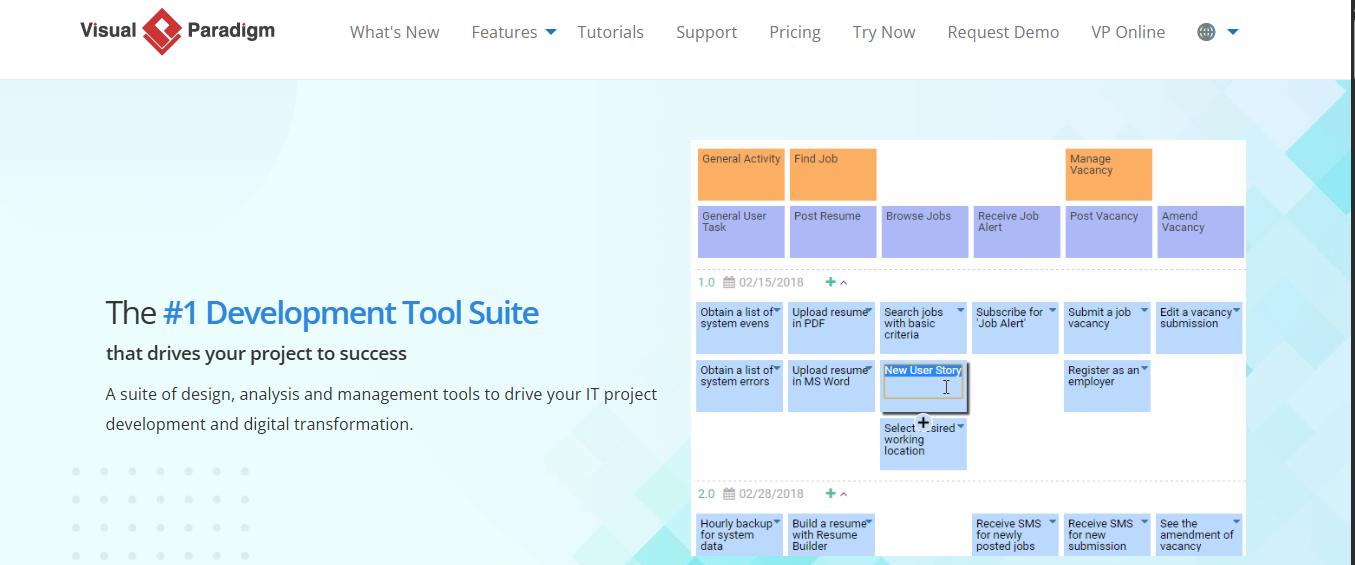The image size is (1355, 565).
Task: Click the 'Hourly backup for system data' story
Action: pyautogui.click(x=739, y=535)
